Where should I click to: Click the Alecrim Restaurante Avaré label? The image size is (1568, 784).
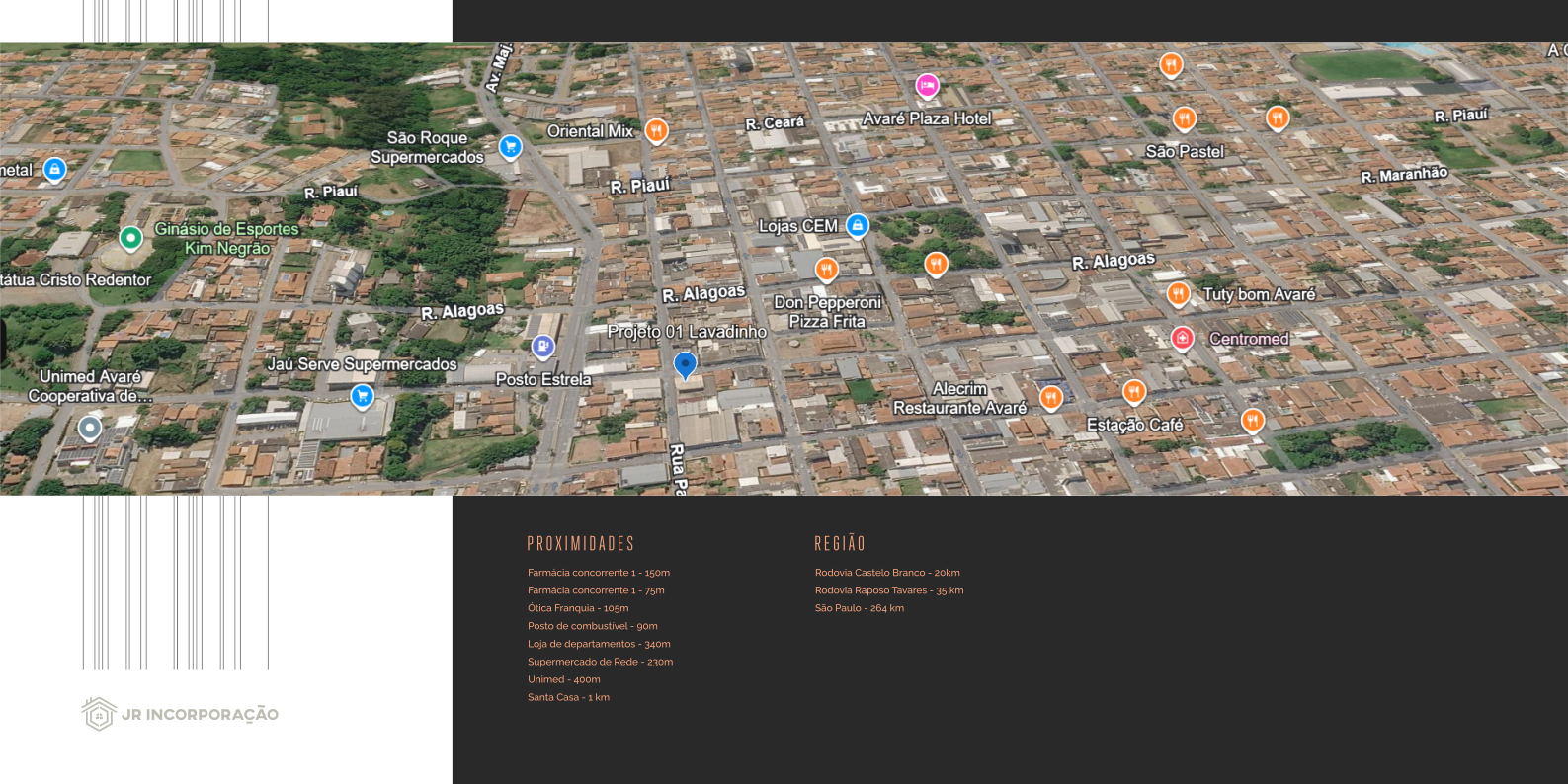(960, 398)
